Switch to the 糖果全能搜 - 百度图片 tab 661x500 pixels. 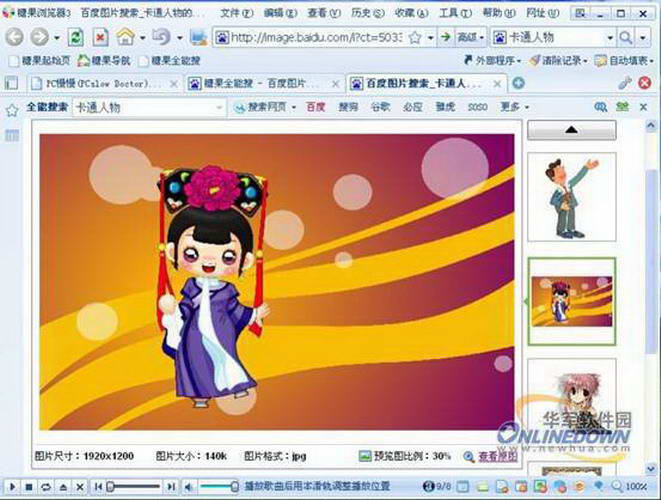point(262,83)
